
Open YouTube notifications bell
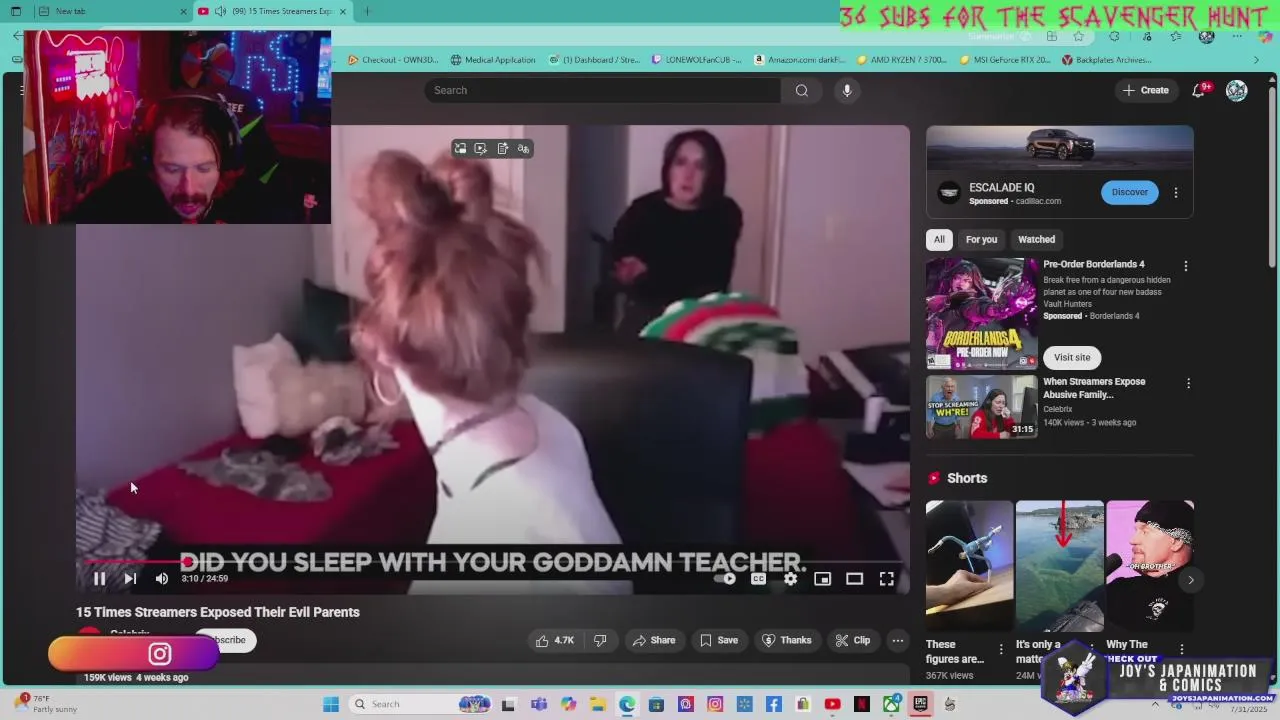(1199, 90)
